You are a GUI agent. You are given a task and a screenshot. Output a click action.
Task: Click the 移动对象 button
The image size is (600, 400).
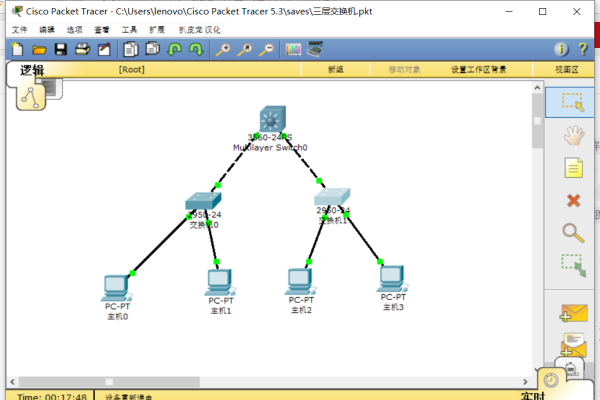tap(404, 70)
